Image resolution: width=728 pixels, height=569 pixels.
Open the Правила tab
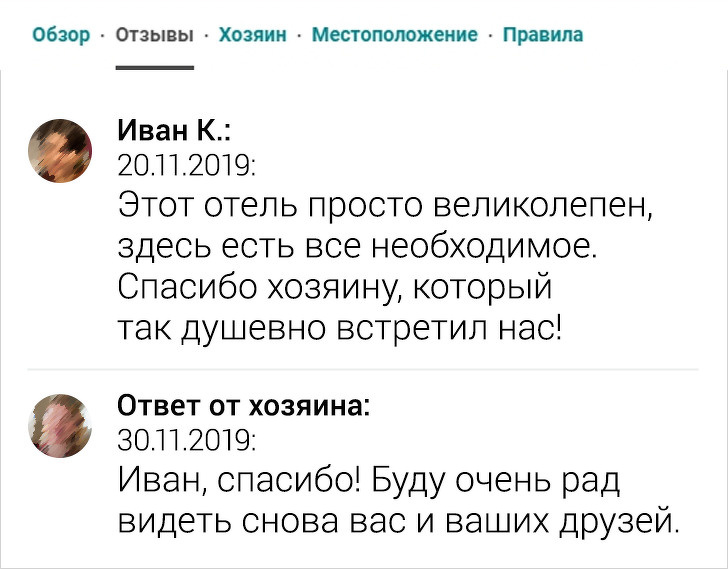coord(542,36)
